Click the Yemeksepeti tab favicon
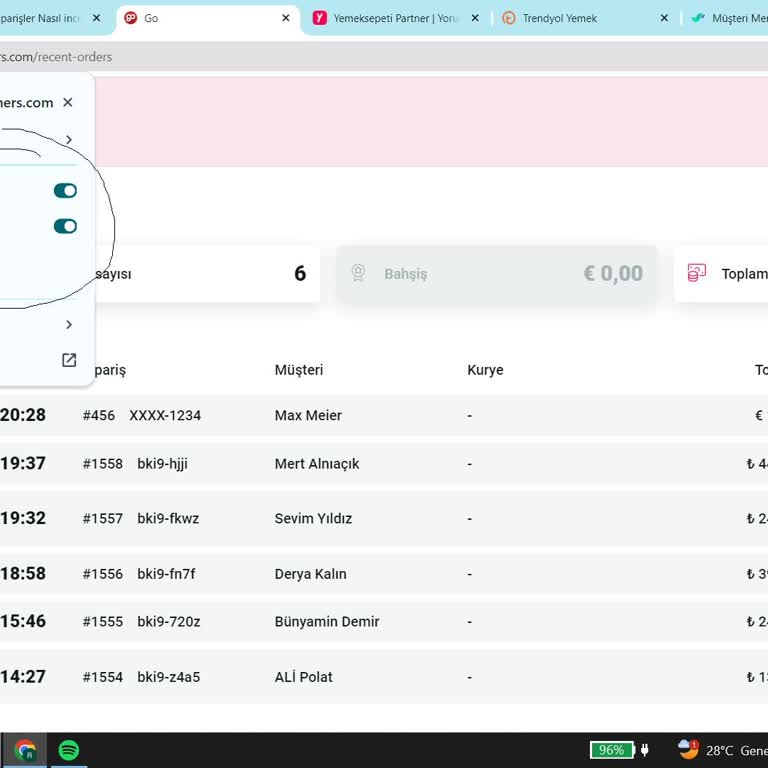 [x=319, y=18]
